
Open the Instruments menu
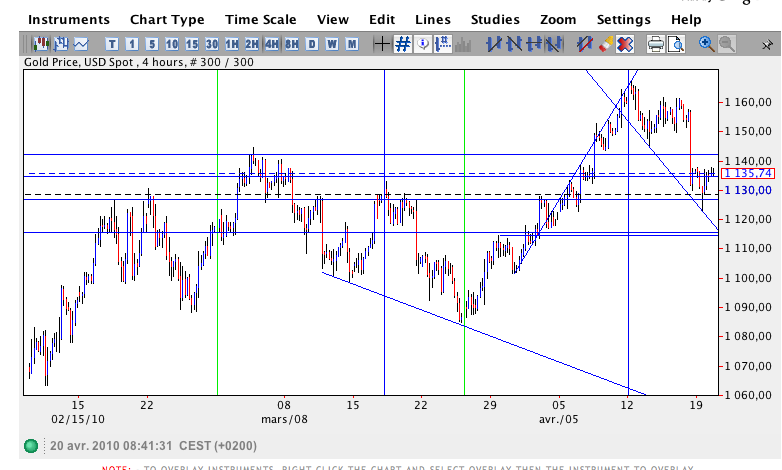[68, 20]
